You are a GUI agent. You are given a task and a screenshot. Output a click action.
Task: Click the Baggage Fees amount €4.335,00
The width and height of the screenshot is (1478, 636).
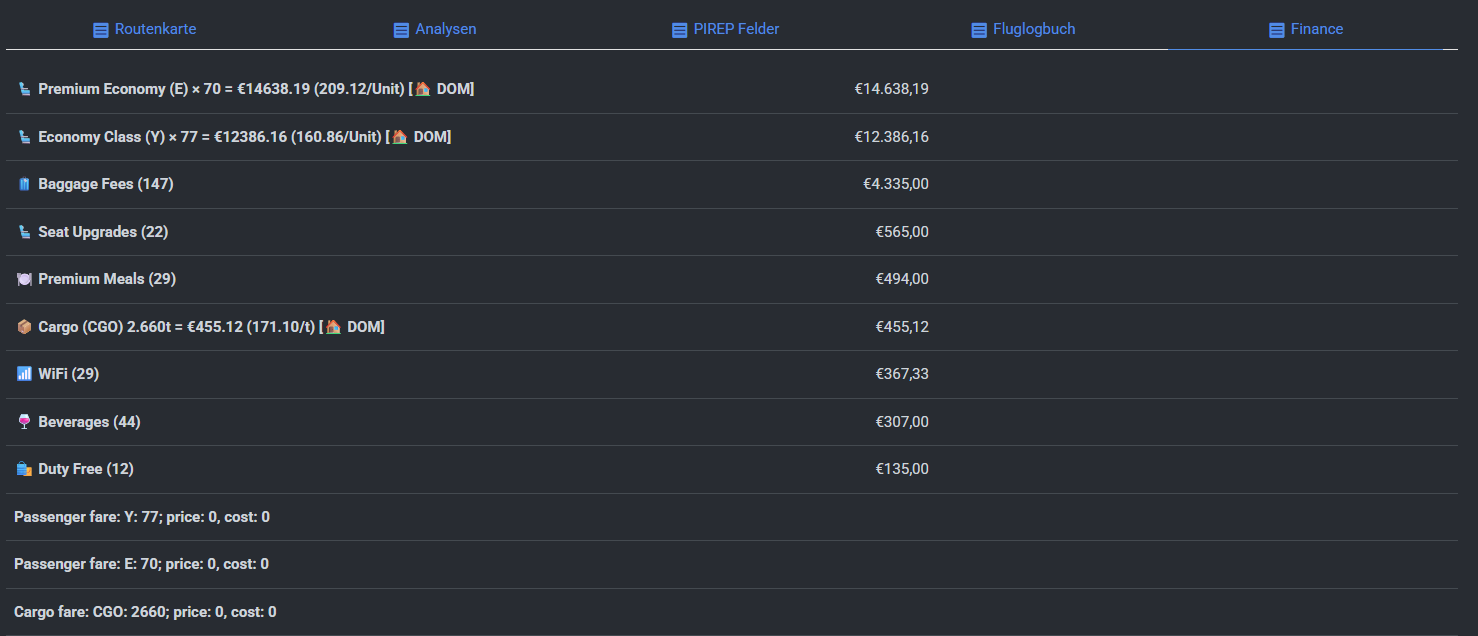click(895, 184)
